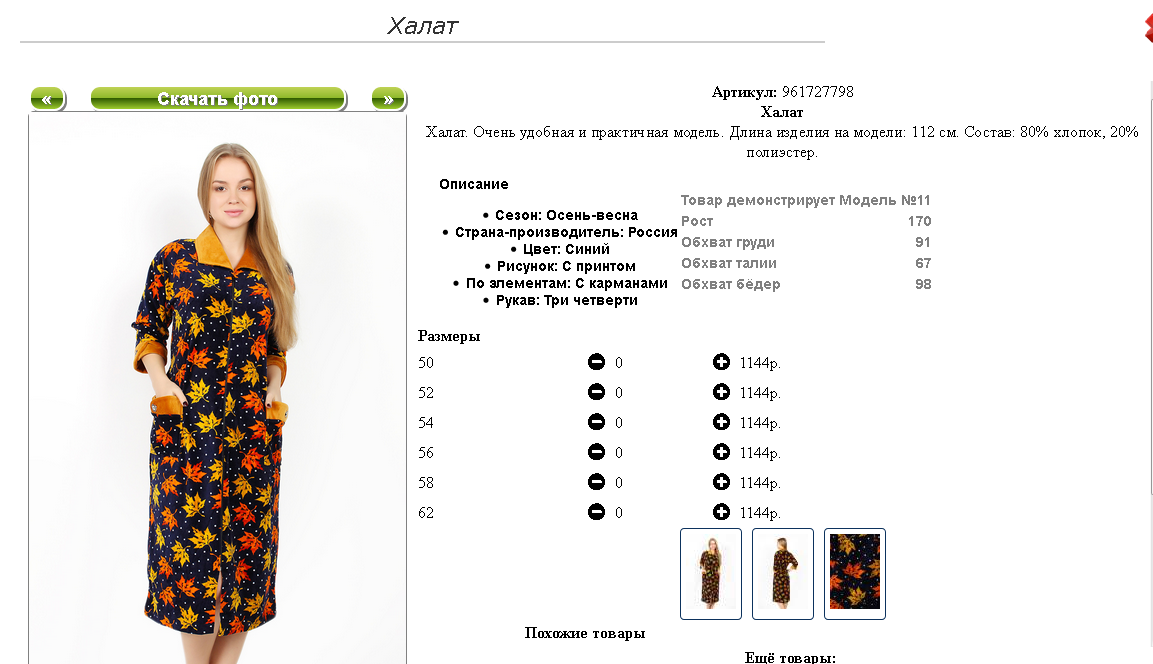This screenshot has width=1153, height=664.
Task: Increase quantity for size 62
Action: pos(721,512)
